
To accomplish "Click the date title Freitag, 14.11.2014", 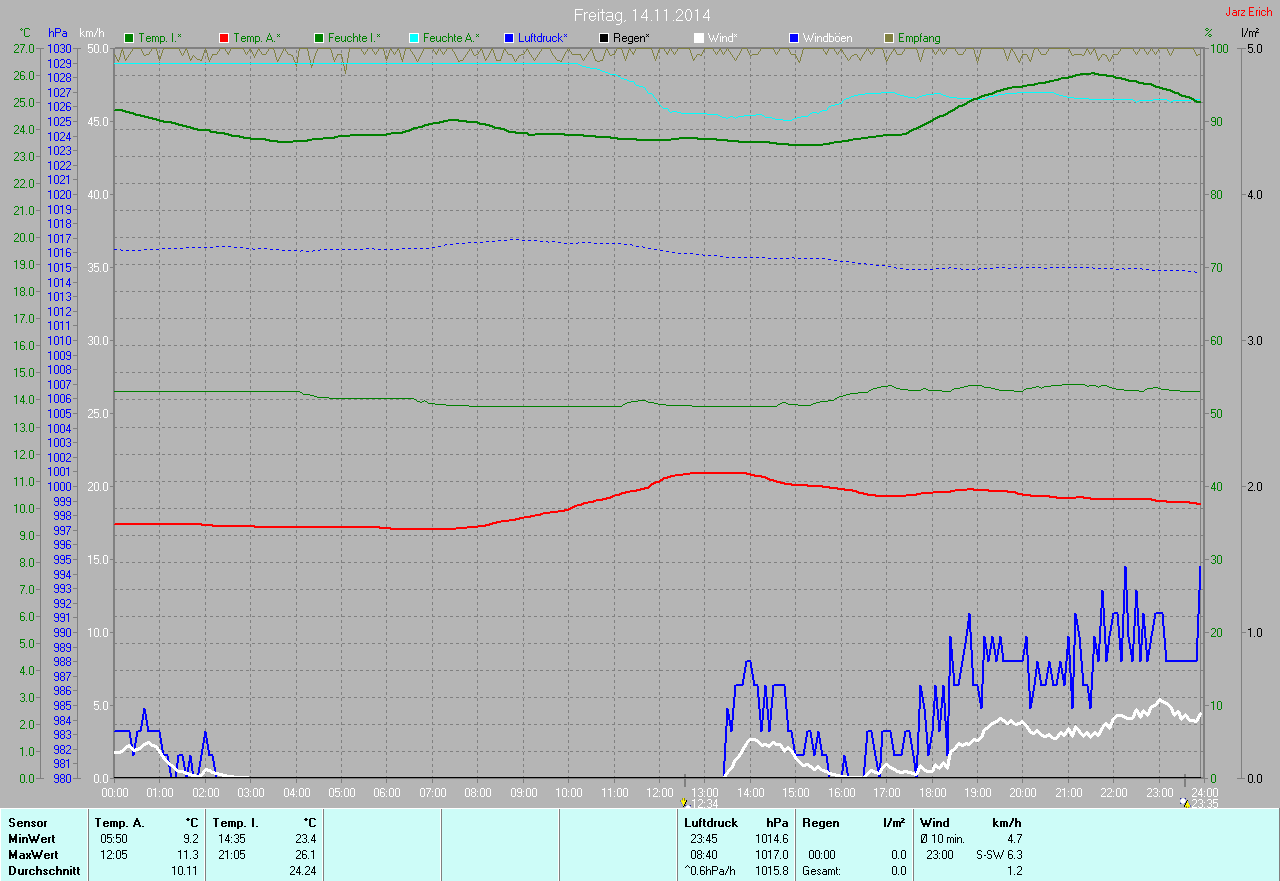I will 642,15.
